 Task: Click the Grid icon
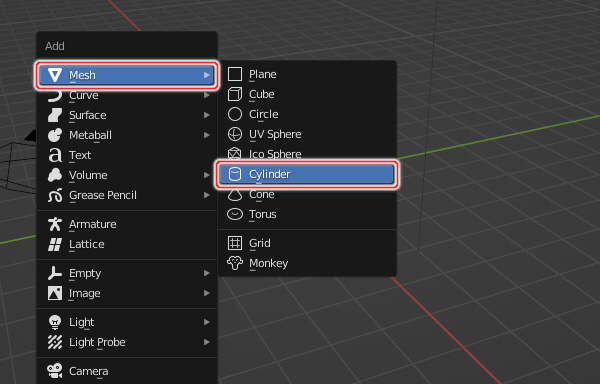coord(235,243)
